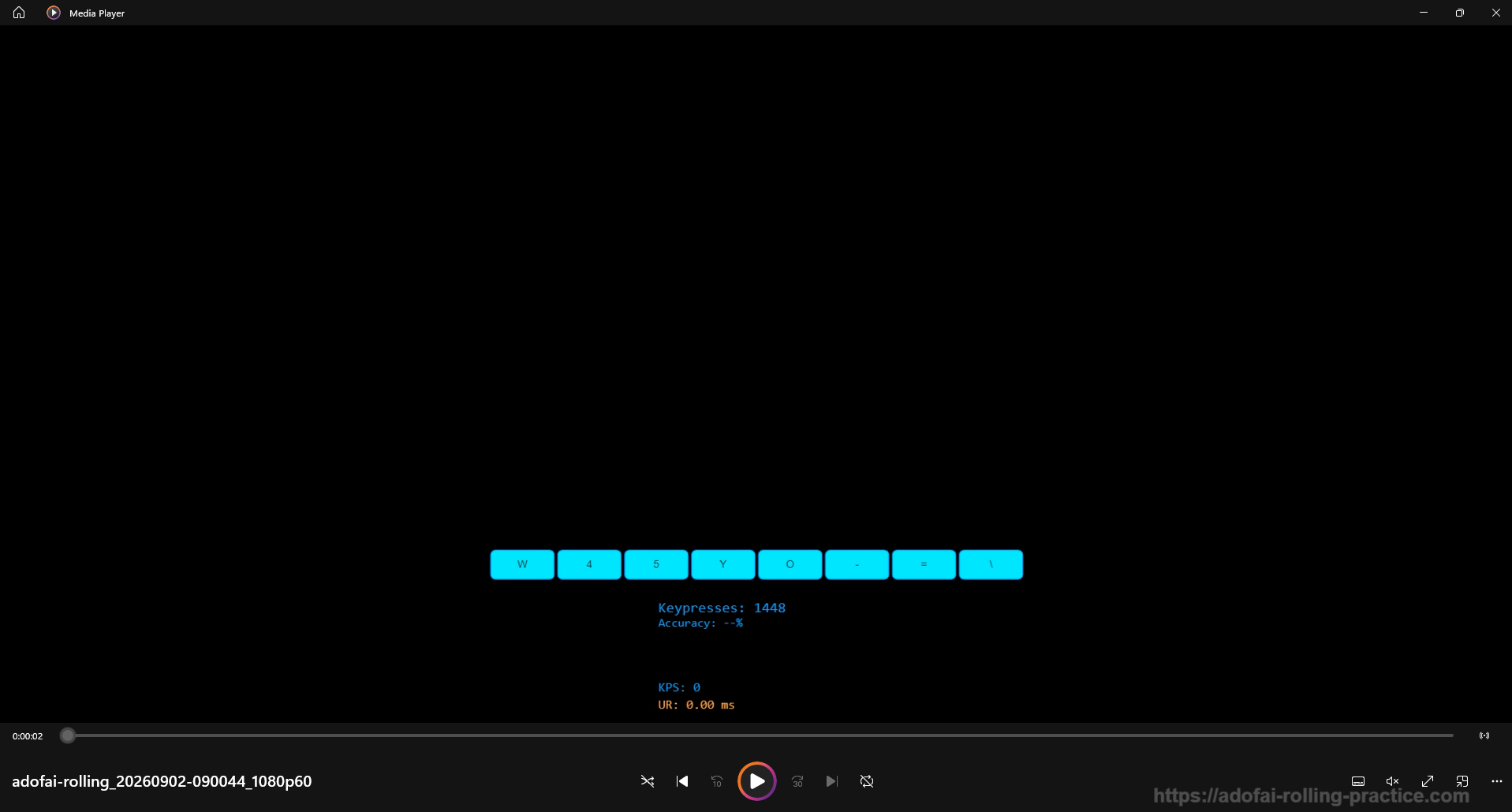
Task: Play the video
Action: [756, 781]
